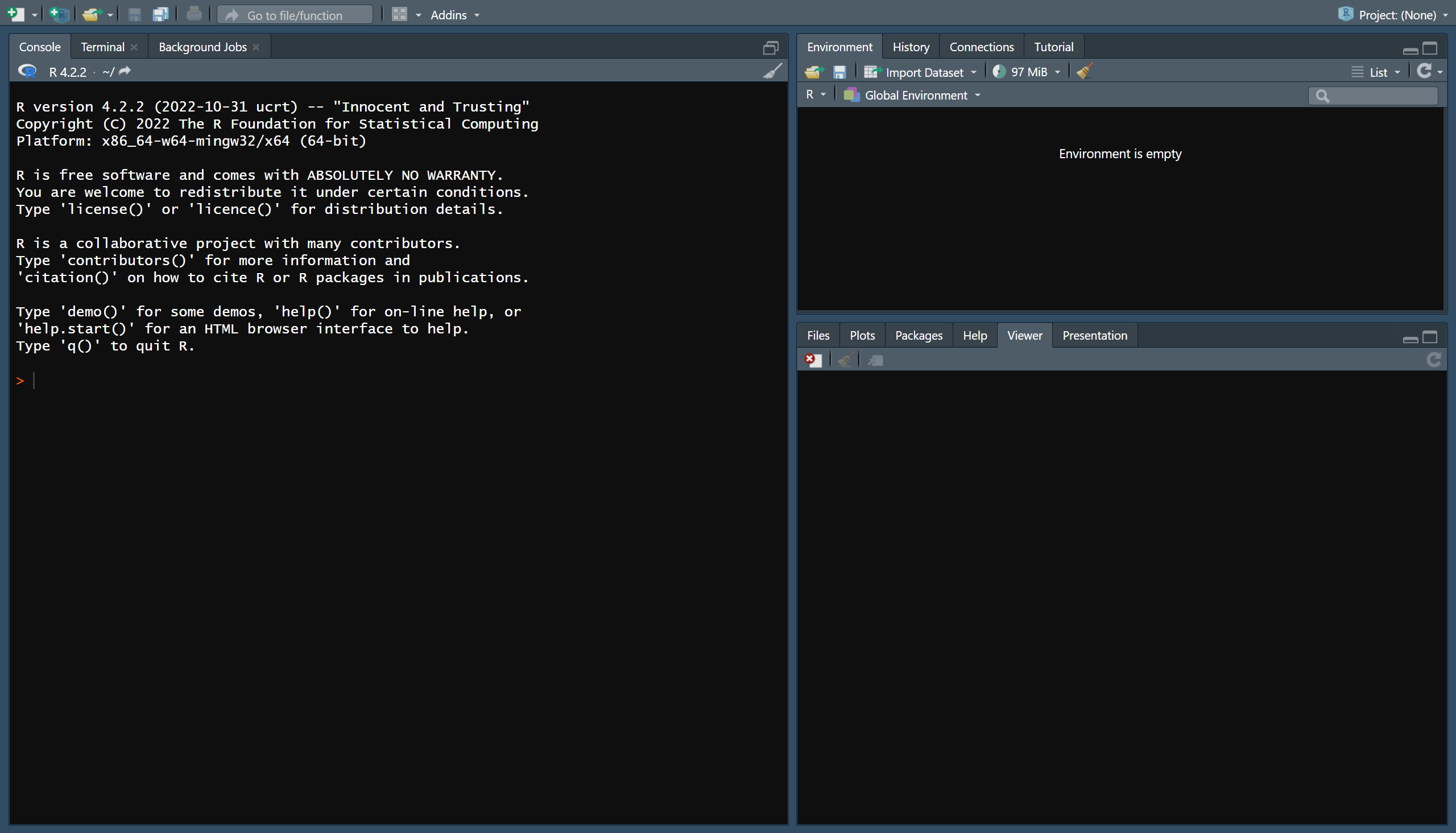Click the Go to file/function field
1456x833 pixels.
click(x=295, y=15)
